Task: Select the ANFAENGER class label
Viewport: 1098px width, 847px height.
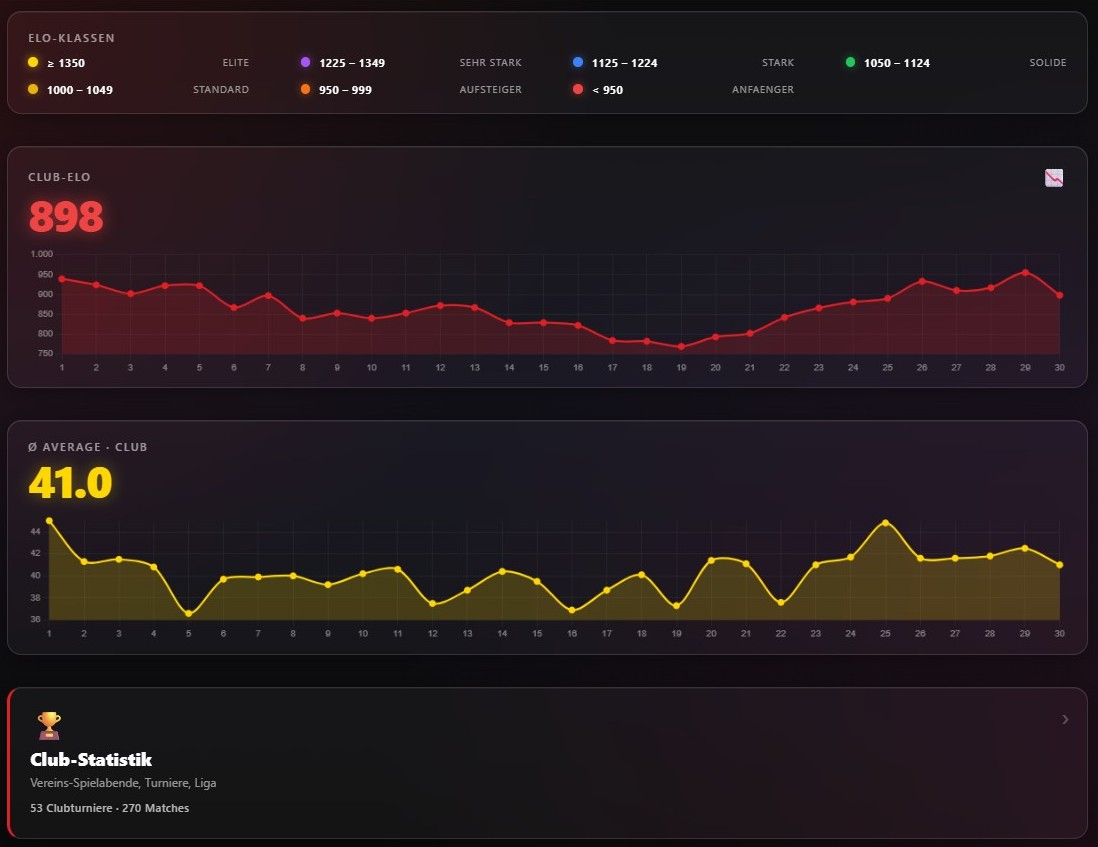Action: (763, 90)
